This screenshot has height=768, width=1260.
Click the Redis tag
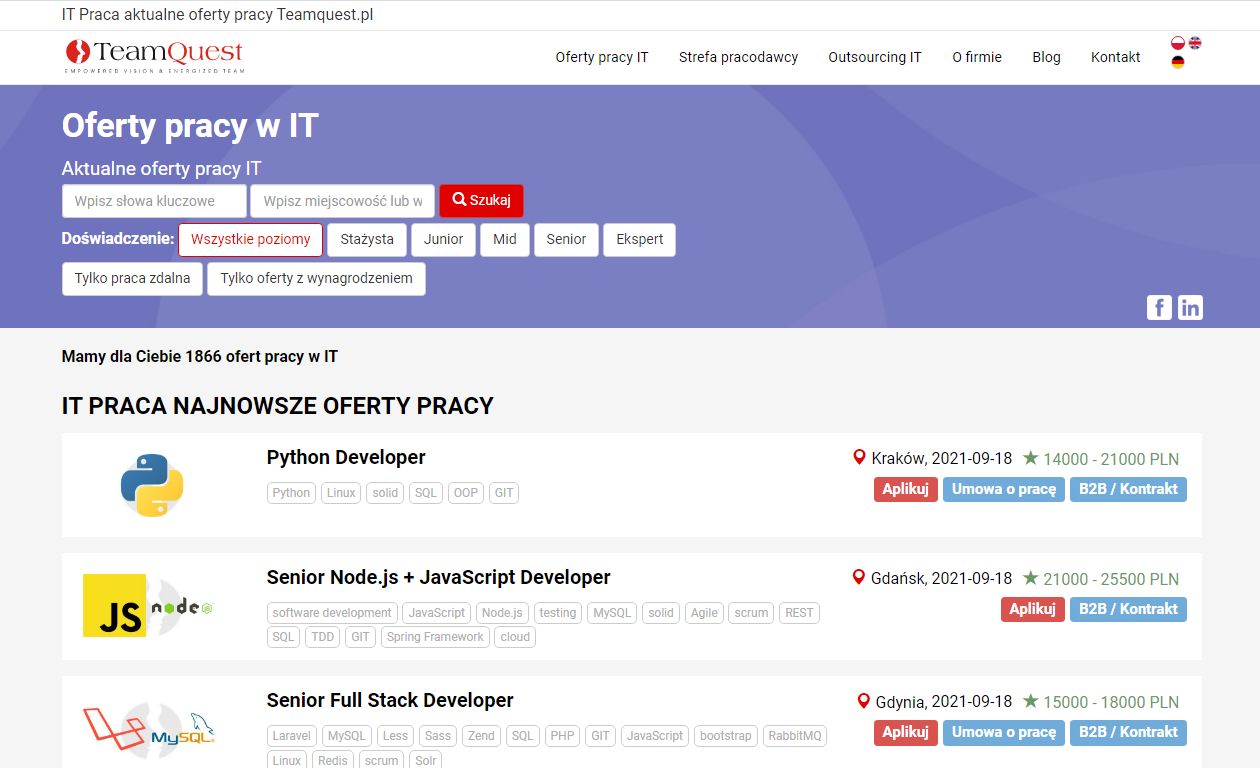(x=333, y=760)
